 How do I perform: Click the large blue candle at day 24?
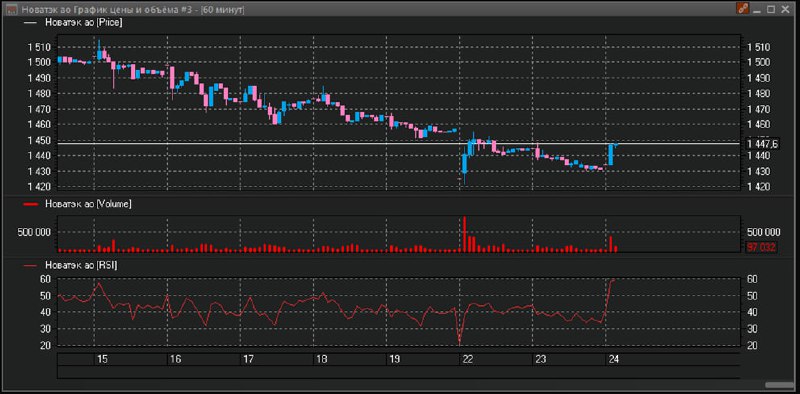611,155
